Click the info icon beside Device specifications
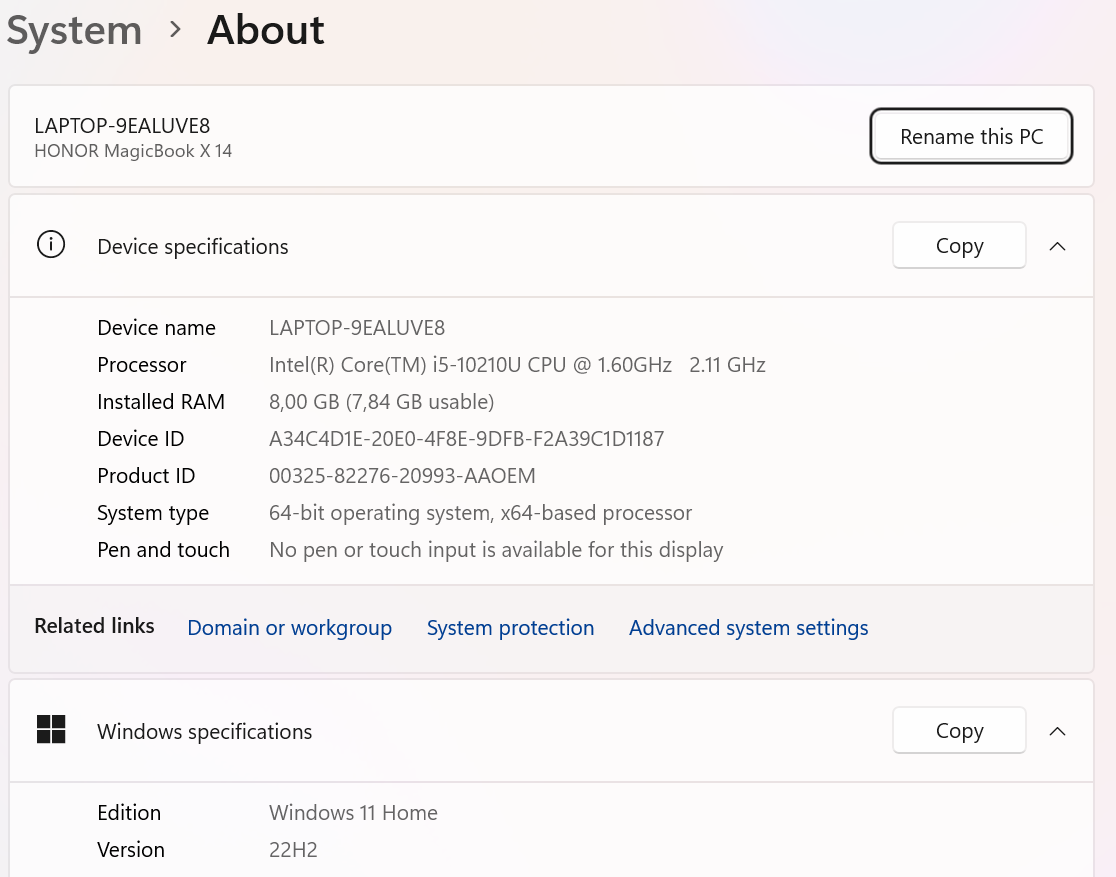The height and width of the screenshot is (877, 1116). [51, 245]
